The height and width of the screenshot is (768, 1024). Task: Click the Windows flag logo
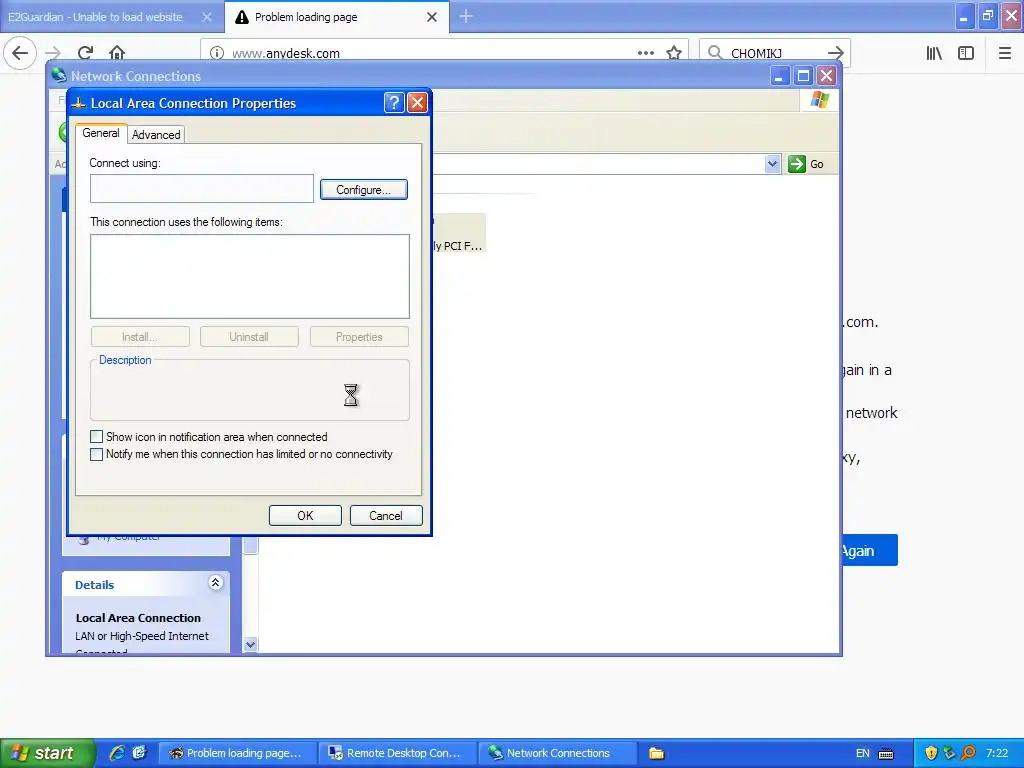pos(820,100)
